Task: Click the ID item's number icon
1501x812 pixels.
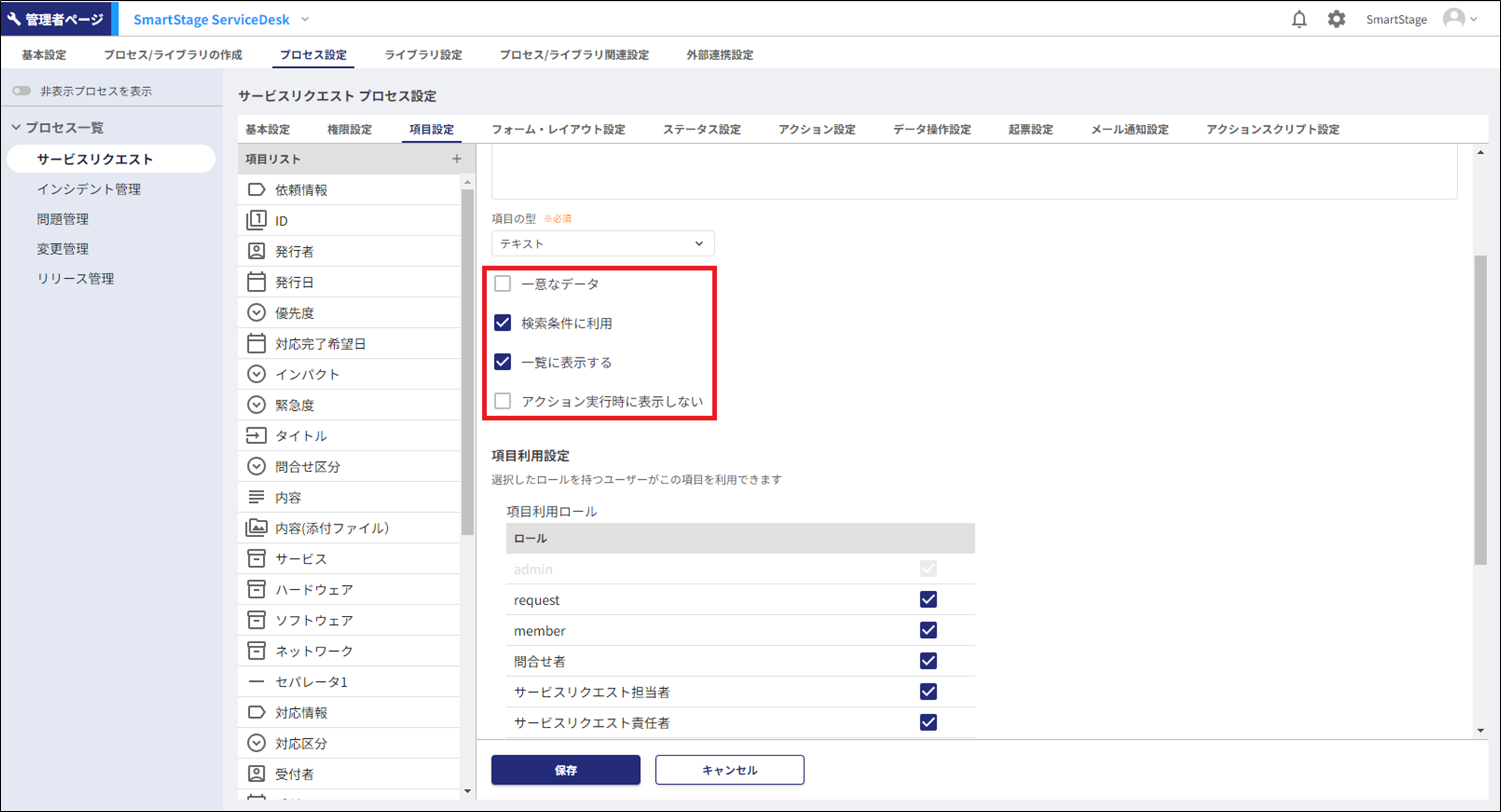Action: [x=256, y=221]
